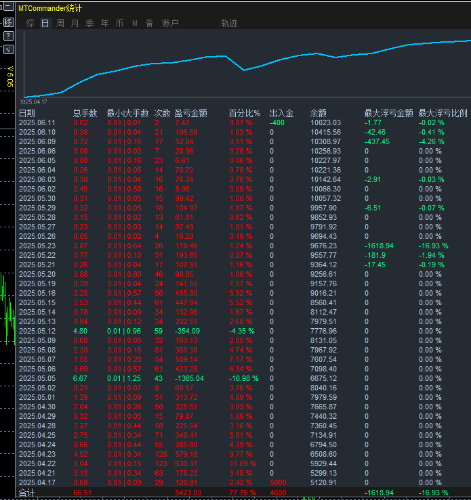This screenshot has height=500, width=471.
Task: Click the minus collapse icon in left sidebar
Action: [x=8, y=7]
